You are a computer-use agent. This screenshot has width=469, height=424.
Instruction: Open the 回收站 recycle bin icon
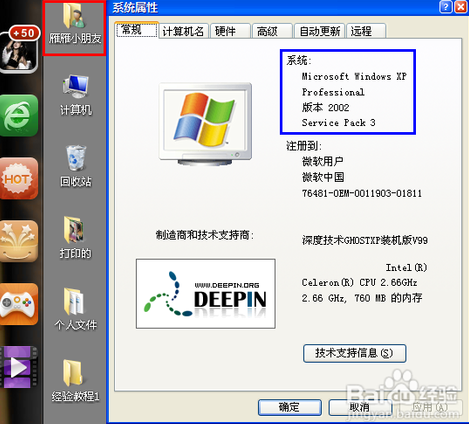tap(76, 166)
